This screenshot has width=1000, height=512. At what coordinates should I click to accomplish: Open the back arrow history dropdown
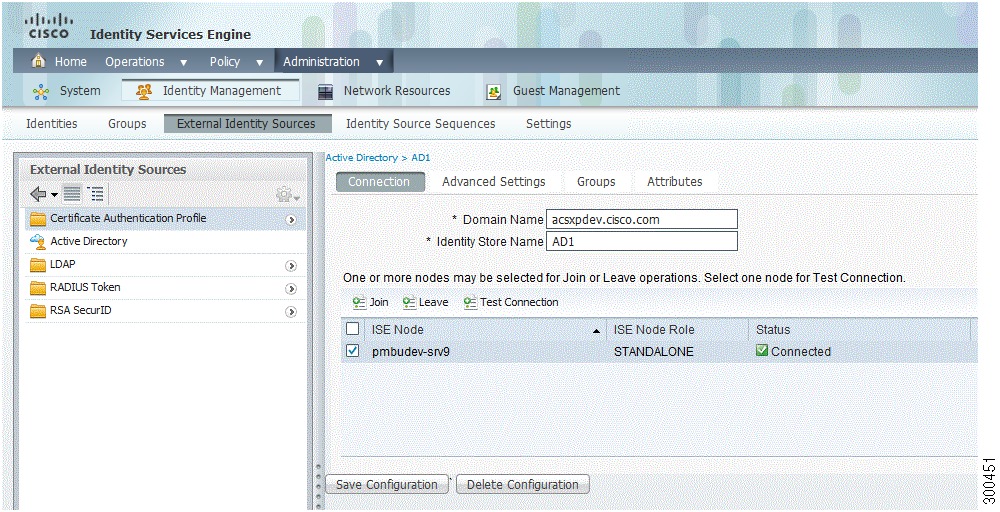54,195
